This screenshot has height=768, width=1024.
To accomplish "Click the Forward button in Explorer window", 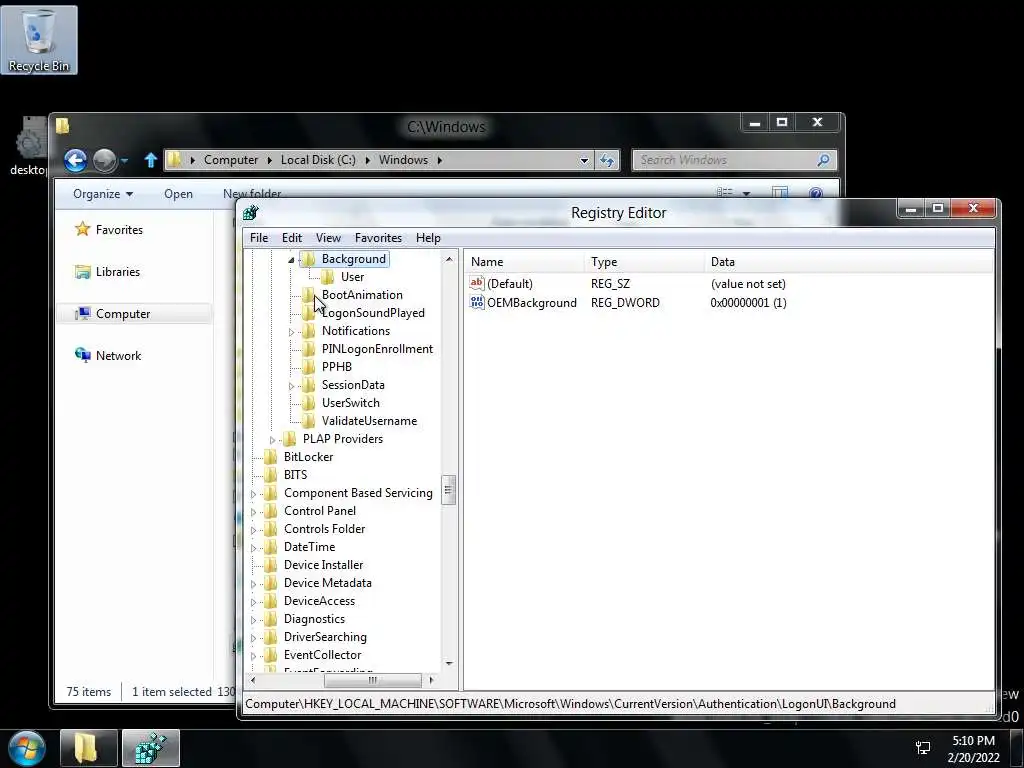I will pos(104,160).
